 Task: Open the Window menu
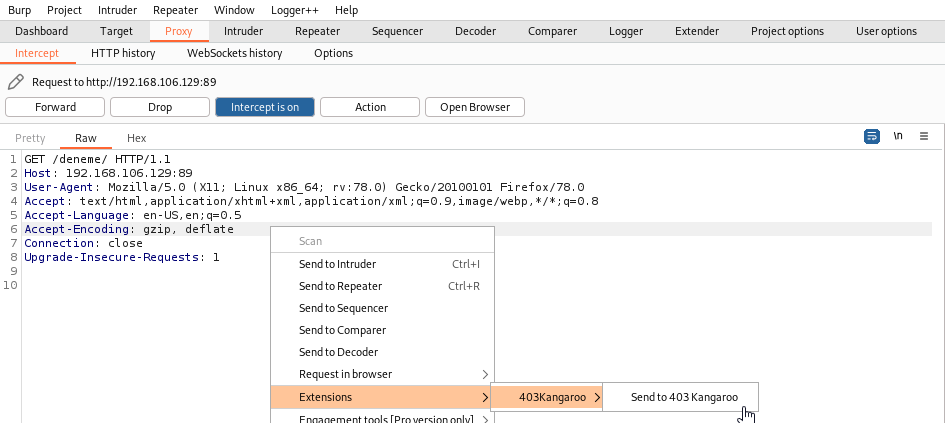(234, 10)
